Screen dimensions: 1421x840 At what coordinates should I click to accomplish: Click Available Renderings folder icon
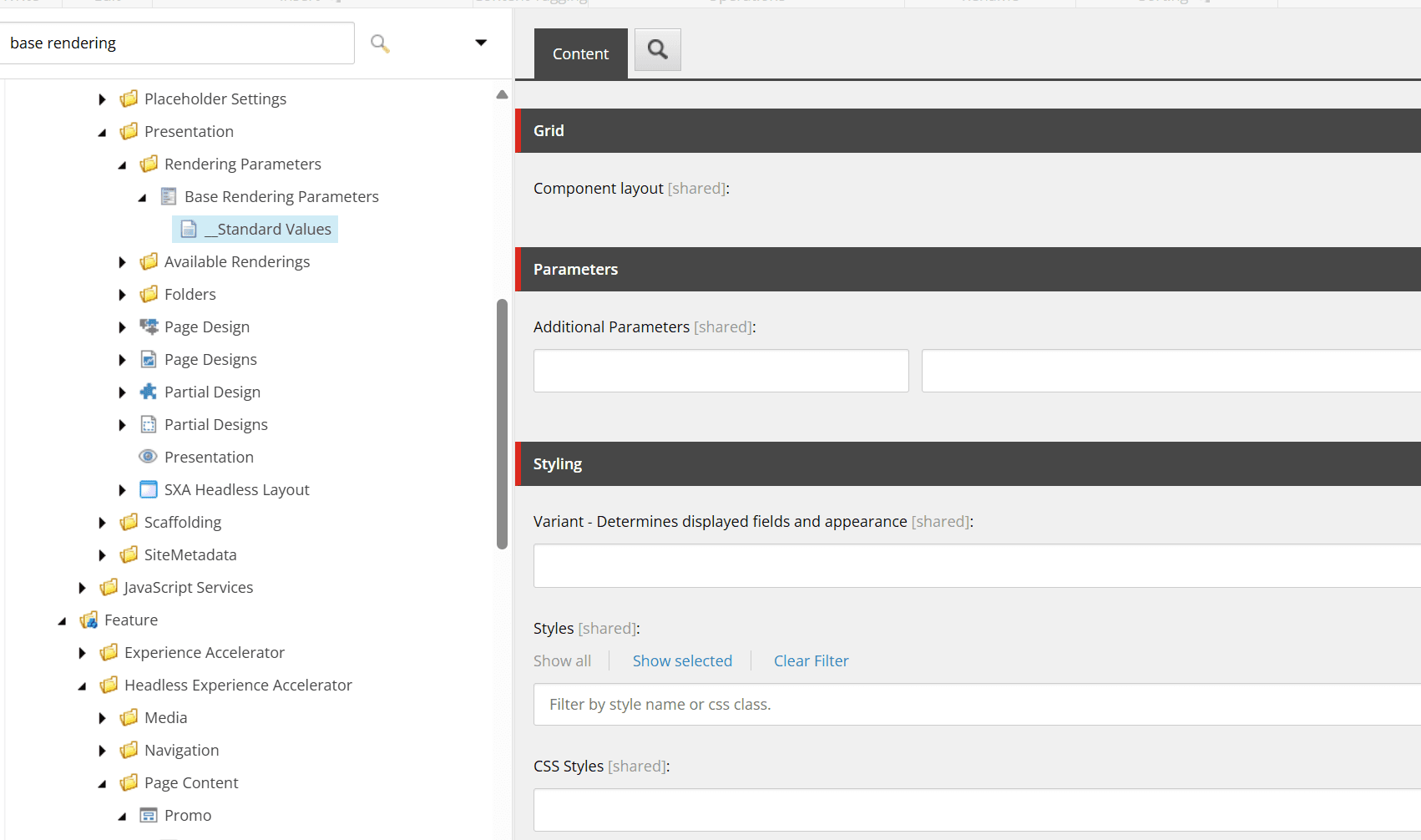tap(149, 261)
